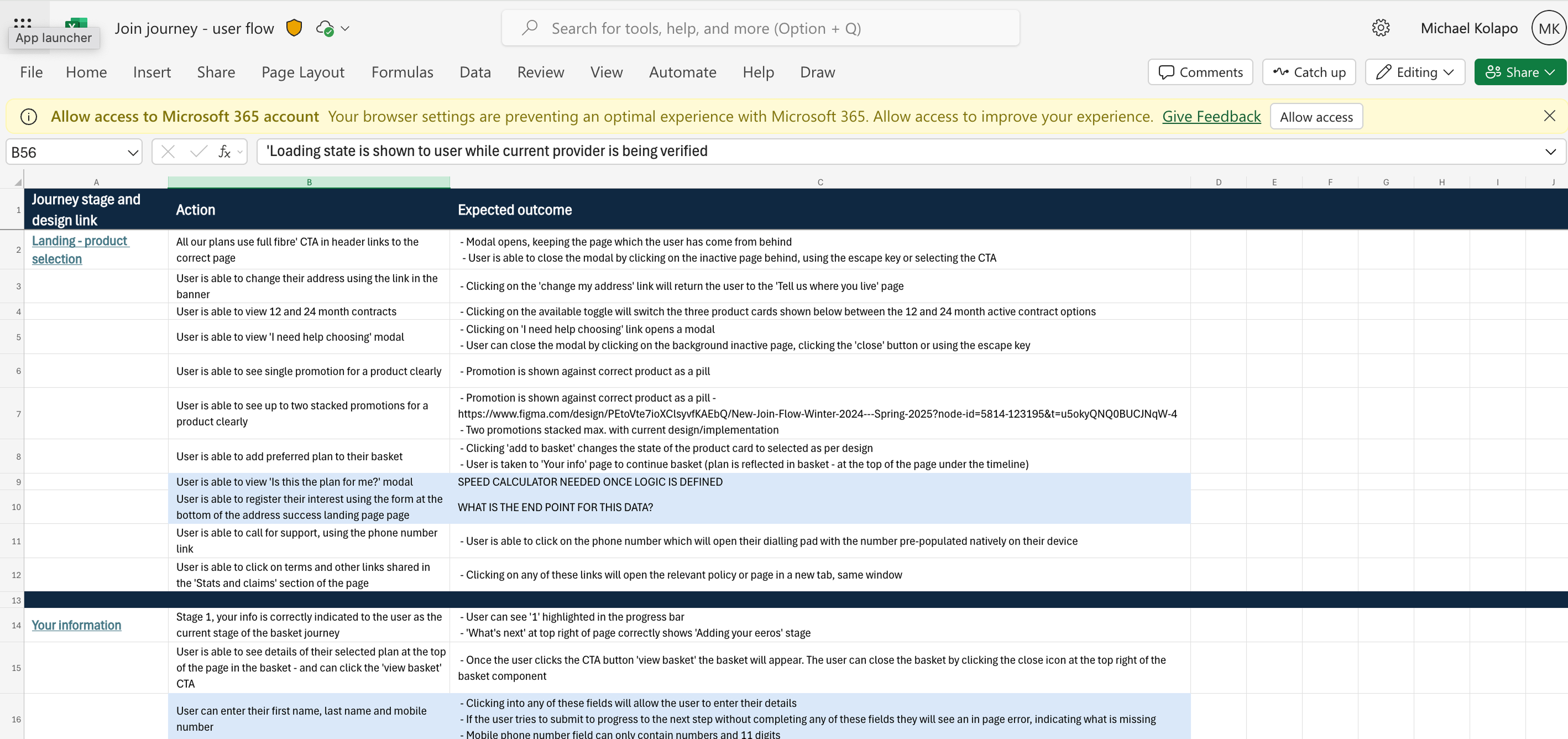Open the Formulas ribbon tab
The image size is (1568, 739).
(x=402, y=72)
